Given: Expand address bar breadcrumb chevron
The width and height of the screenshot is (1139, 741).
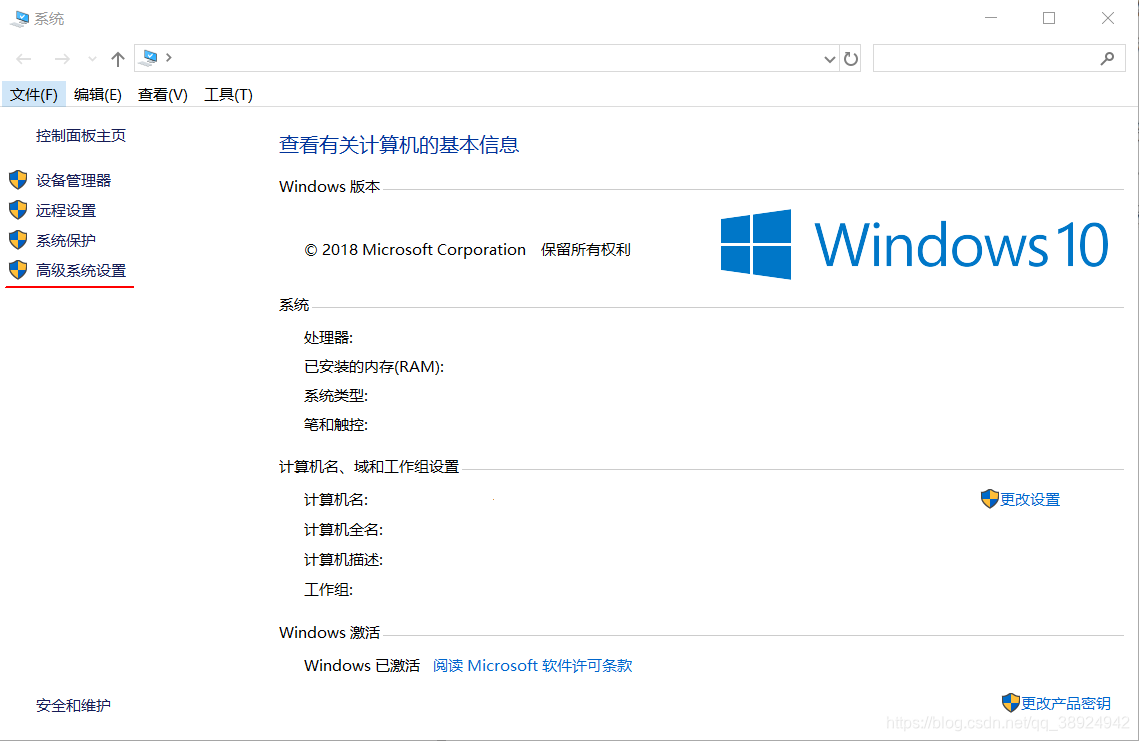Looking at the screenshot, I should click(x=169, y=57).
